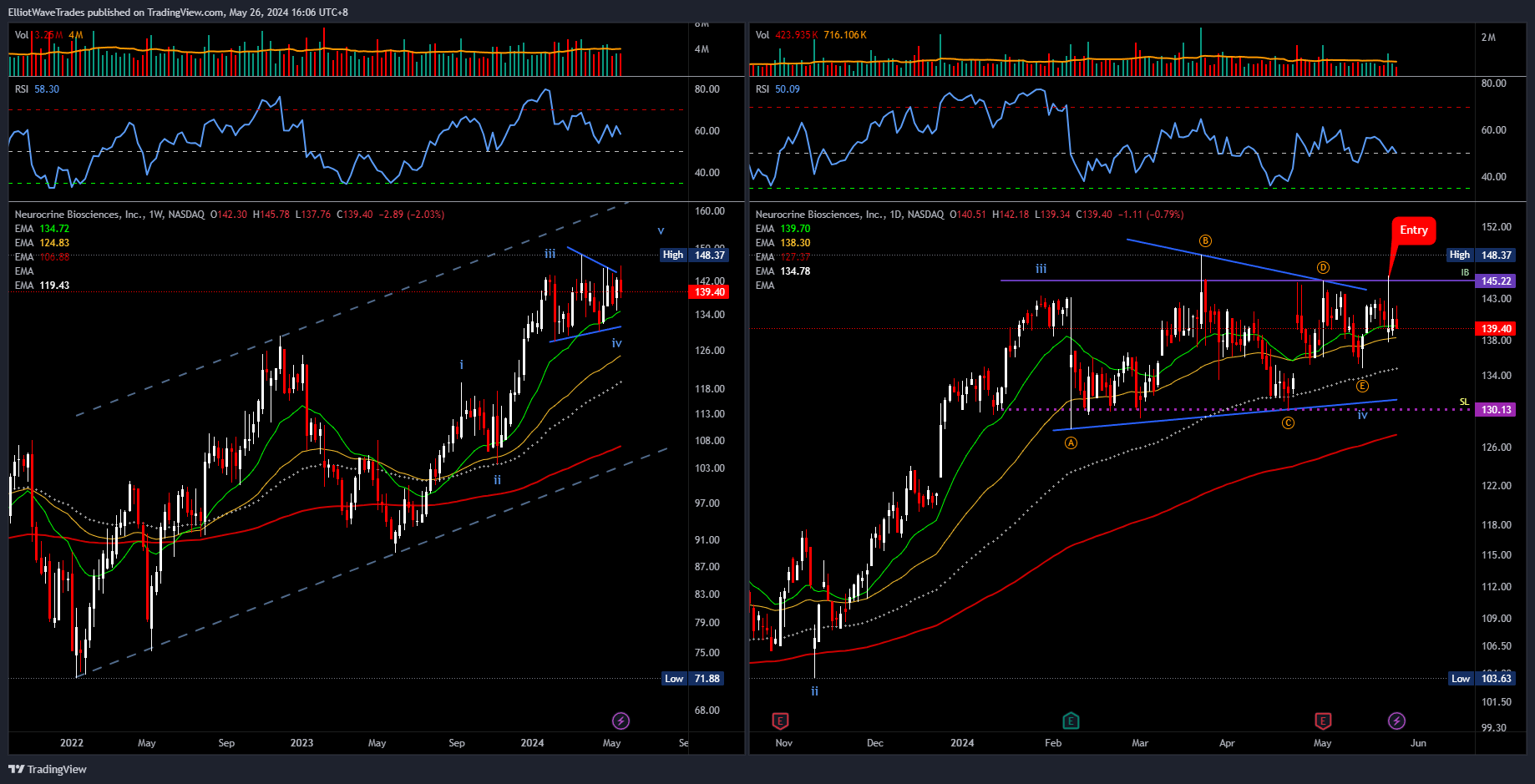Select the wave ii label below daily chart low
The image size is (1535, 784).
click(x=814, y=691)
